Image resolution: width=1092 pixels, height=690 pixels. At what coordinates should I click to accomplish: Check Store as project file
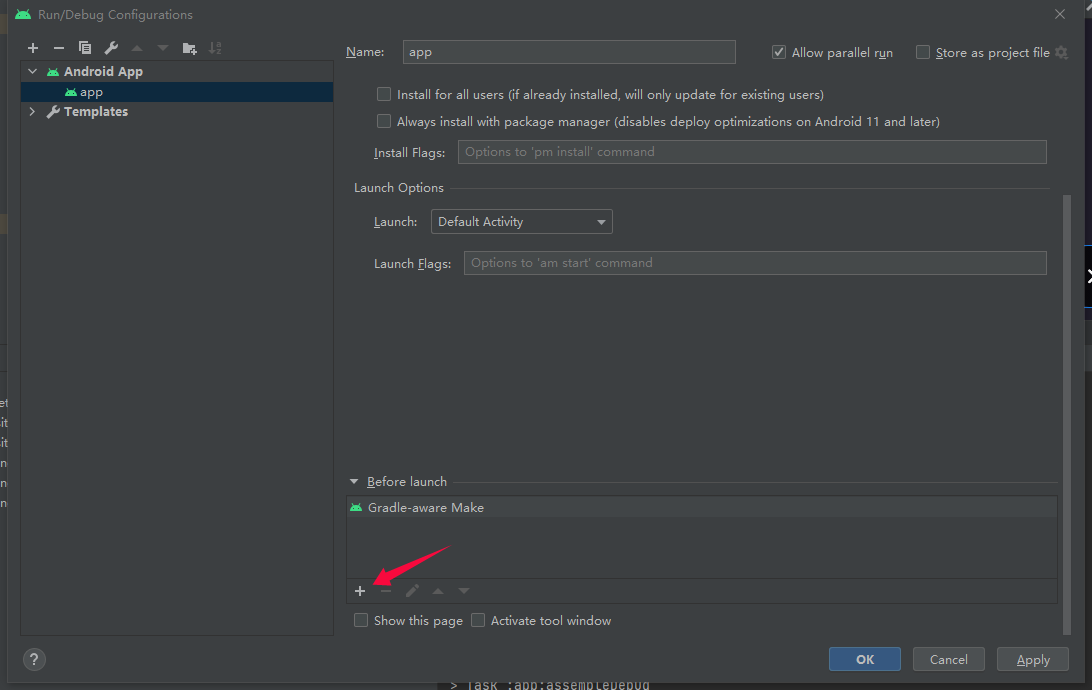[x=922, y=52]
